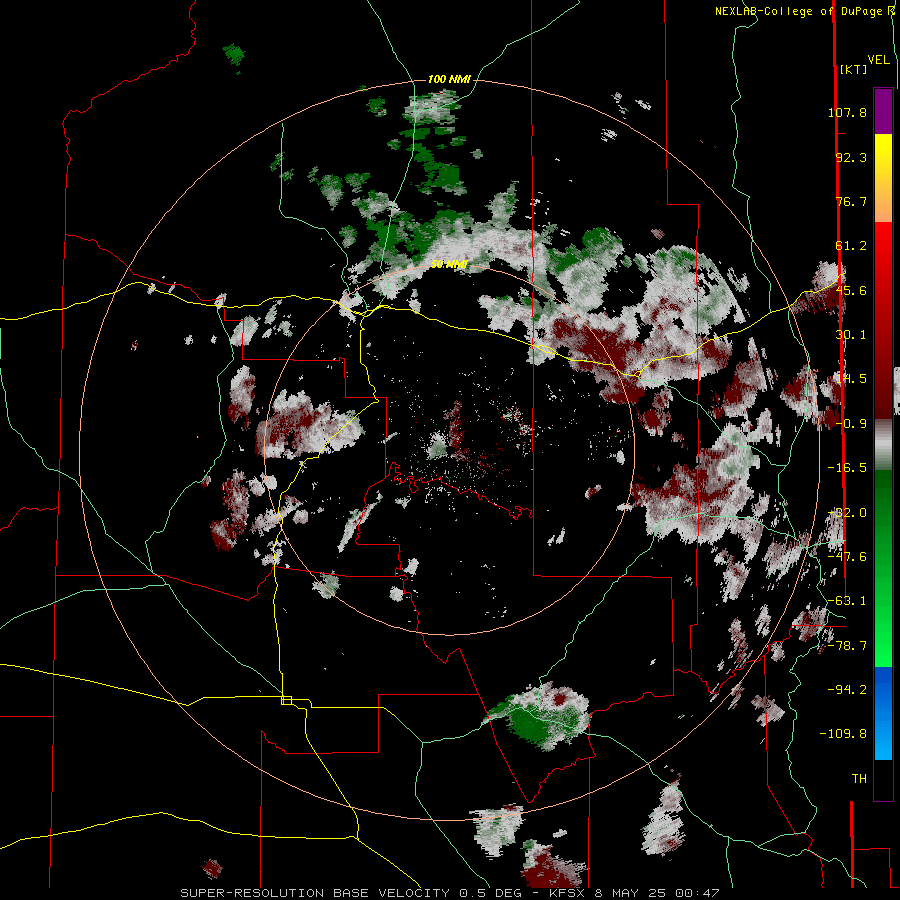Select the 30.1 scale label
The height and width of the screenshot is (900, 900).
point(851,335)
